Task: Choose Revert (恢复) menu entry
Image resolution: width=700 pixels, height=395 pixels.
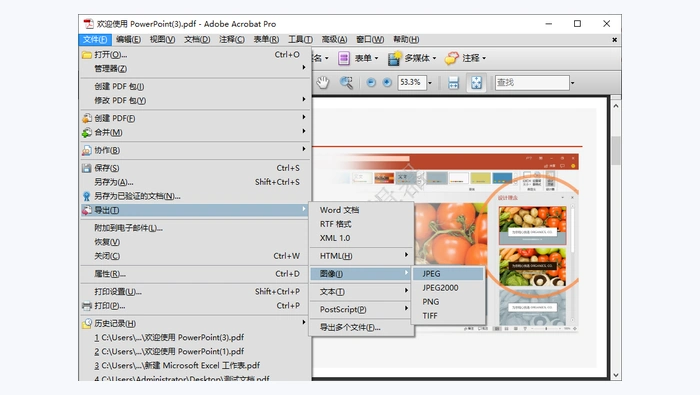Action: tap(195, 242)
